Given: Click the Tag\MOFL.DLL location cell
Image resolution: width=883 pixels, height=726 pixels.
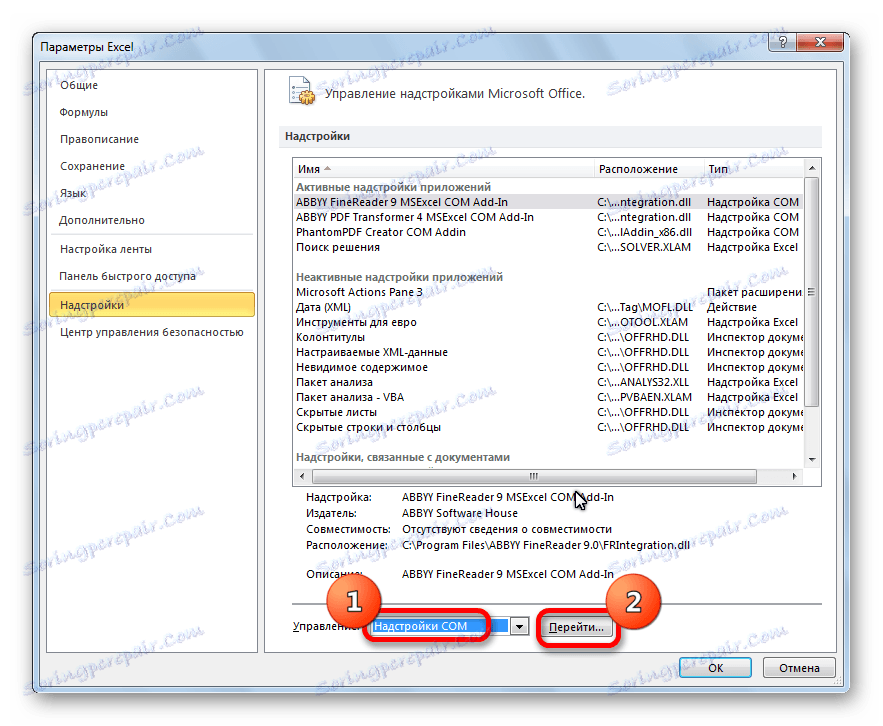Looking at the screenshot, I should 645,307.
